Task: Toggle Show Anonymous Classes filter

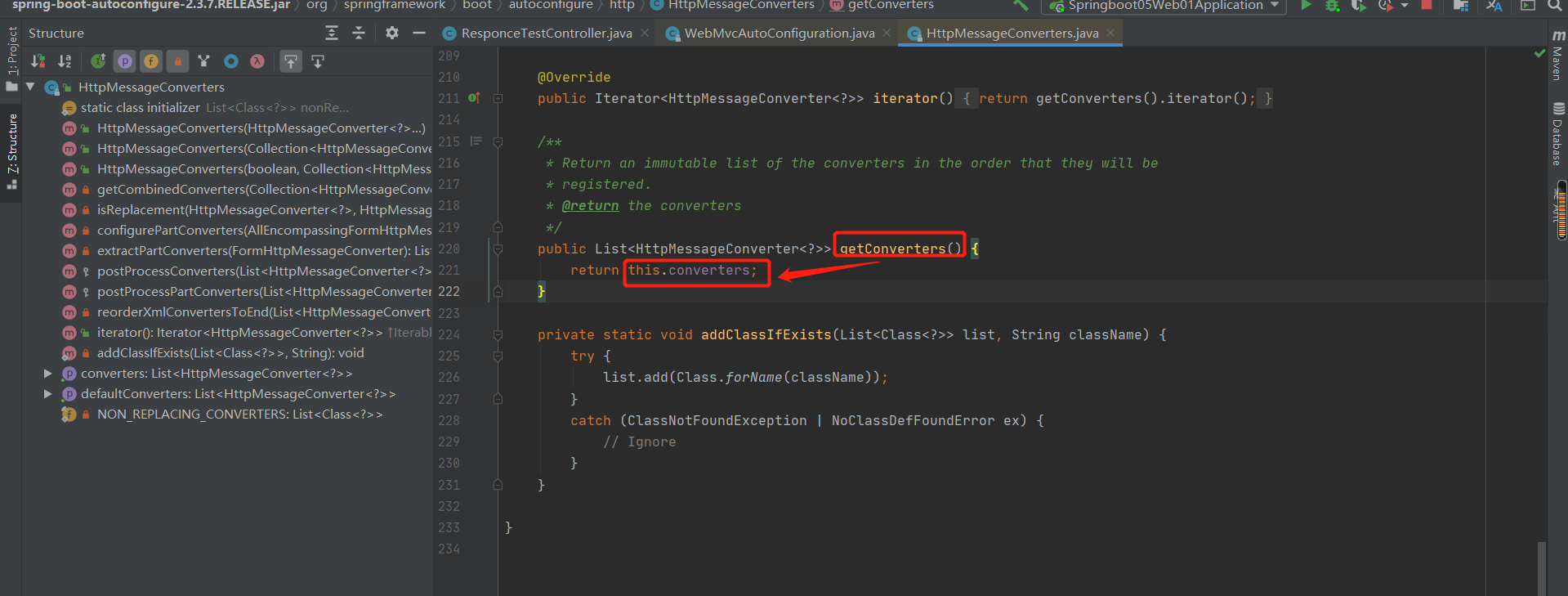Action: pyautogui.click(x=204, y=61)
